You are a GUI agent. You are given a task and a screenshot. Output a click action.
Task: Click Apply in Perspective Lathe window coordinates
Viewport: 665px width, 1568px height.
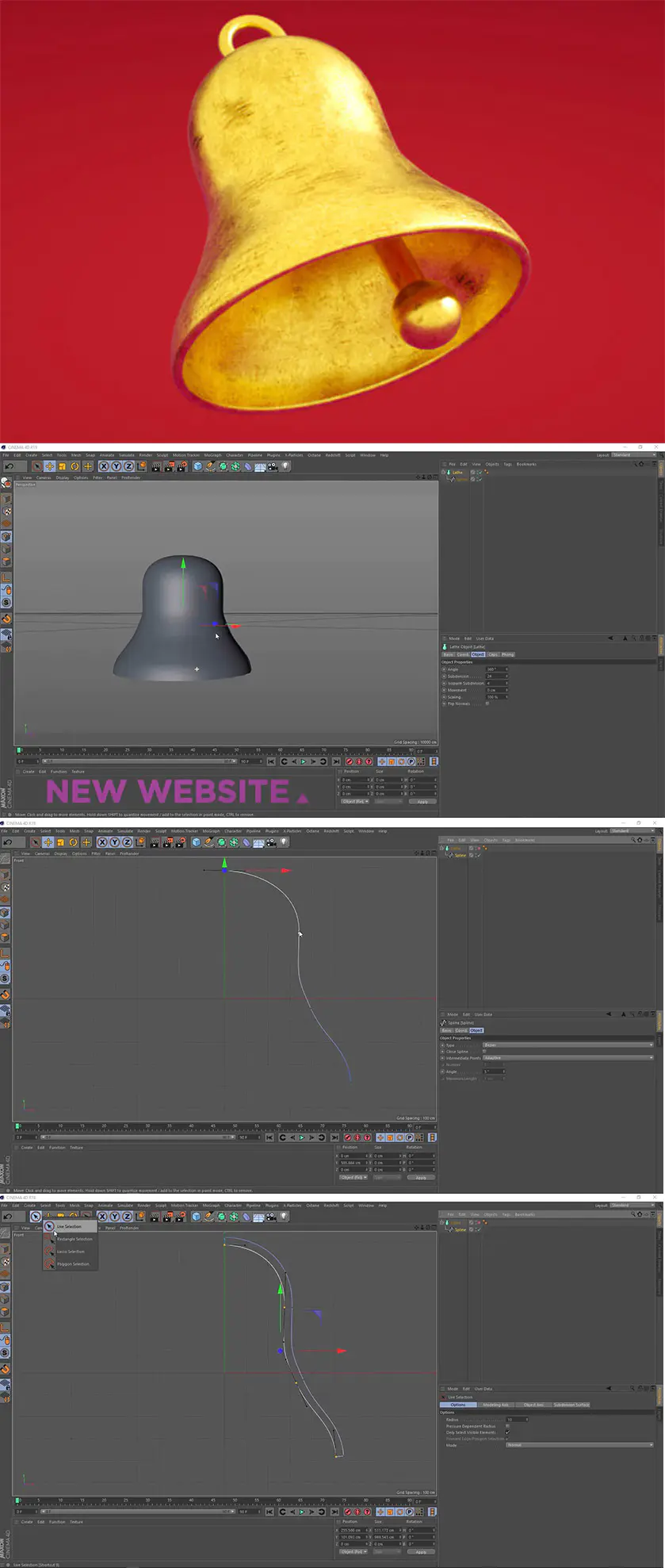(422, 801)
